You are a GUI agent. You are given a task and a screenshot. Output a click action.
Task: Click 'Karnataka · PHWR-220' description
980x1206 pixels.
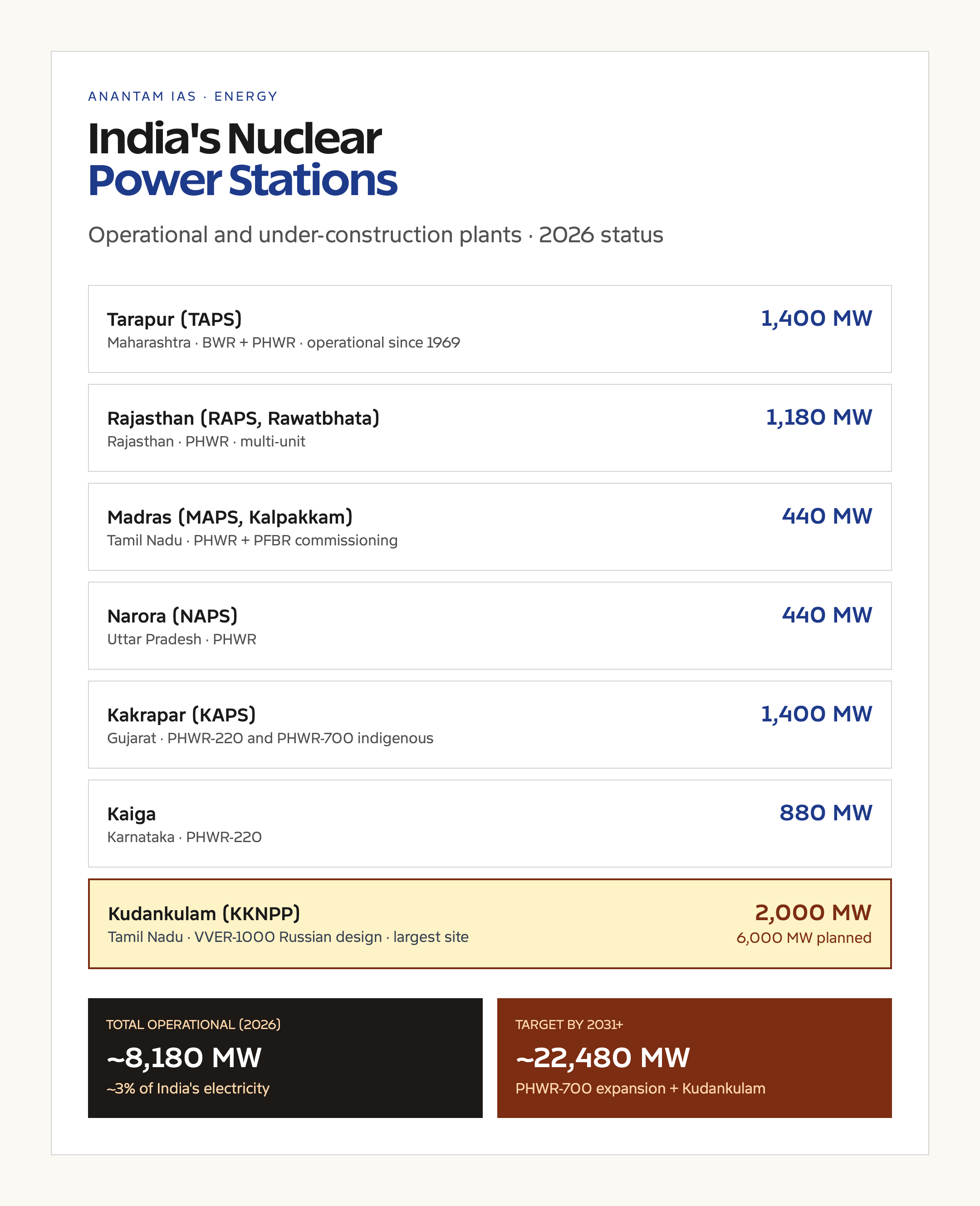click(185, 837)
